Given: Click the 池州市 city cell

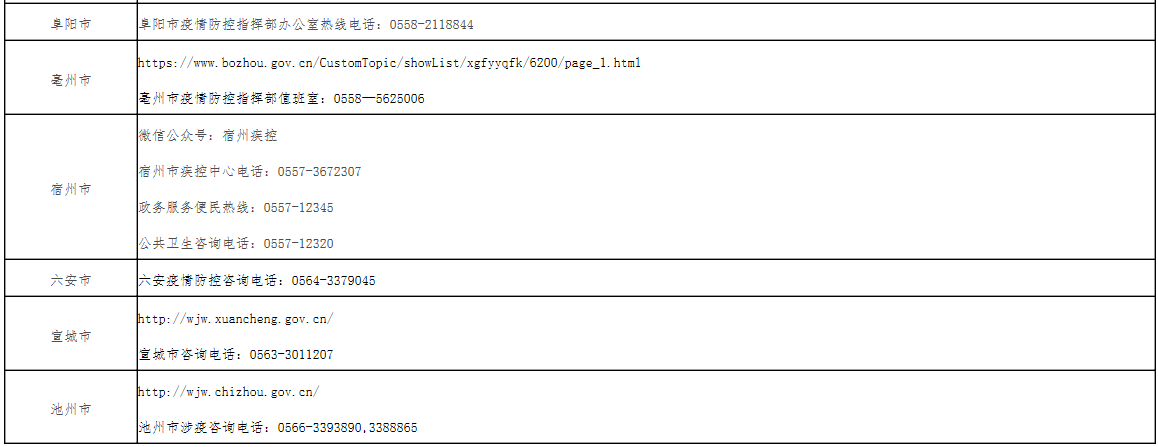Looking at the screenshot, I should click(x=71, y=409).
